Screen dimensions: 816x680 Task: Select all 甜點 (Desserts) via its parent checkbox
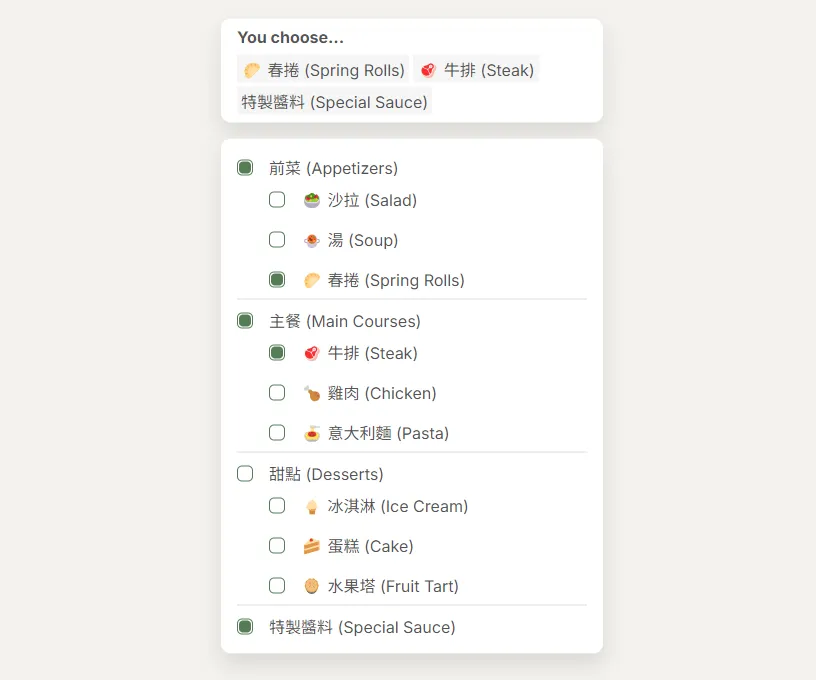click(245, 474)
